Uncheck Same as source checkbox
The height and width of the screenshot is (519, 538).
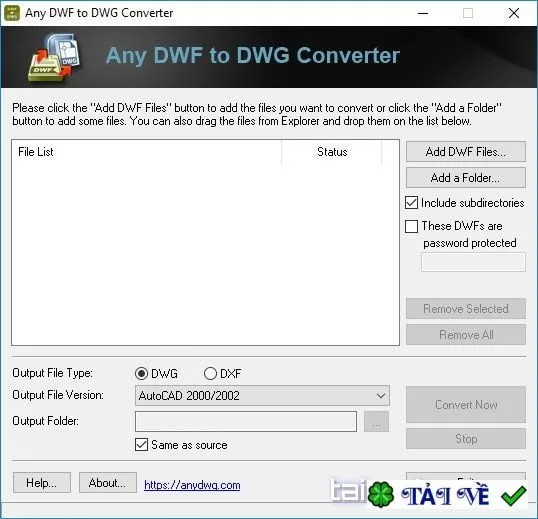[142, 445]
